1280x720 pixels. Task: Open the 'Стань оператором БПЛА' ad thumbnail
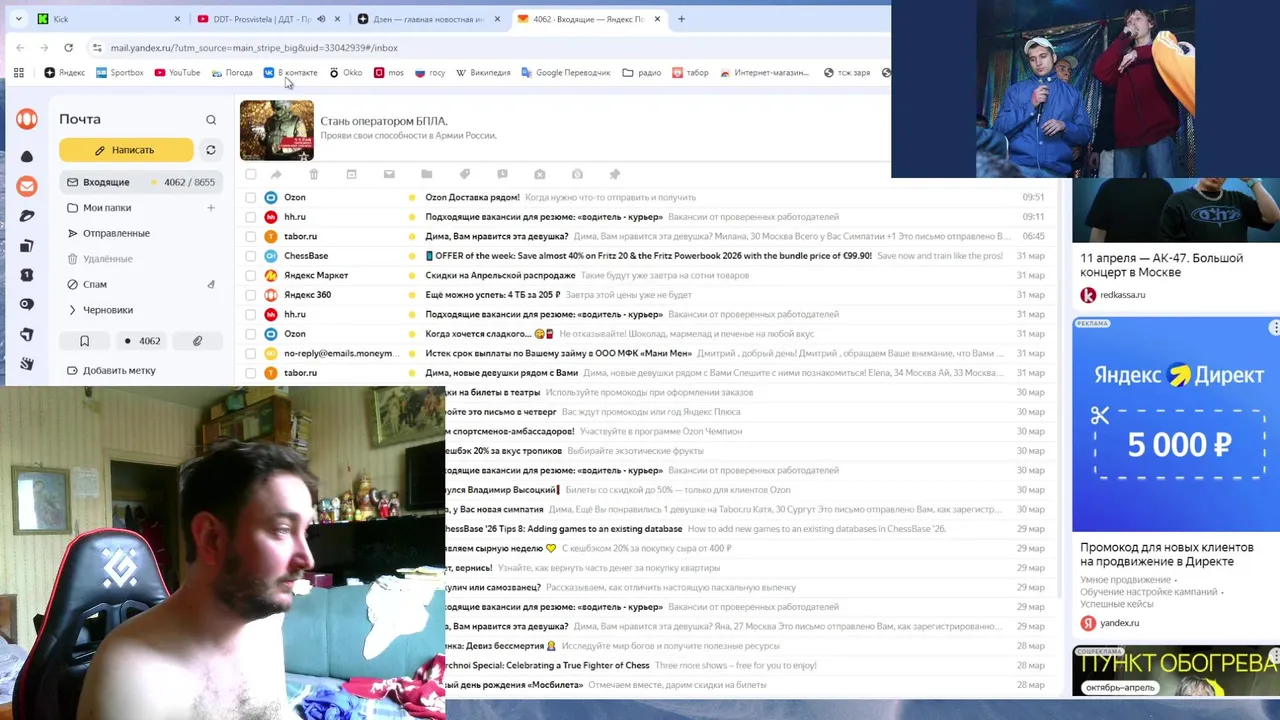click(x=277, y=130)
